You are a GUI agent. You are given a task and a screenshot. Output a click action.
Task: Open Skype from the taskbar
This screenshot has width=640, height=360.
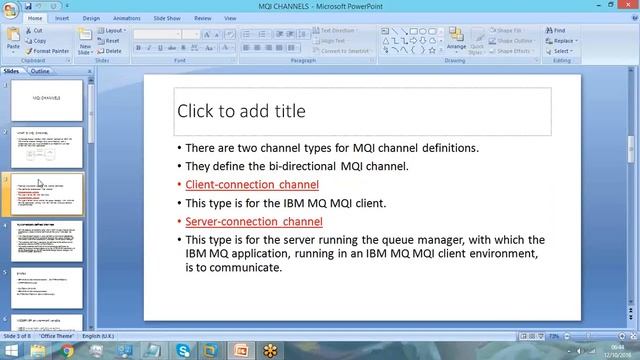pos(183,351)
